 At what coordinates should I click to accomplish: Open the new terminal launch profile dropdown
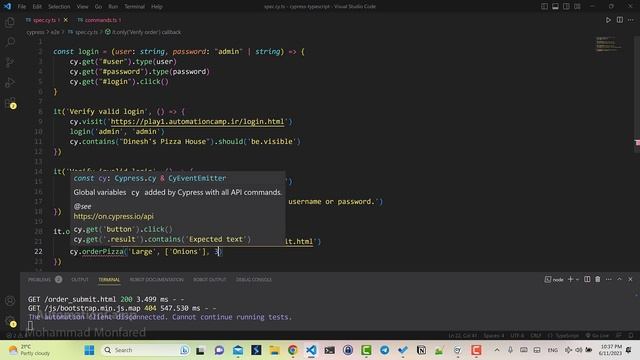[x=577, y=280]
